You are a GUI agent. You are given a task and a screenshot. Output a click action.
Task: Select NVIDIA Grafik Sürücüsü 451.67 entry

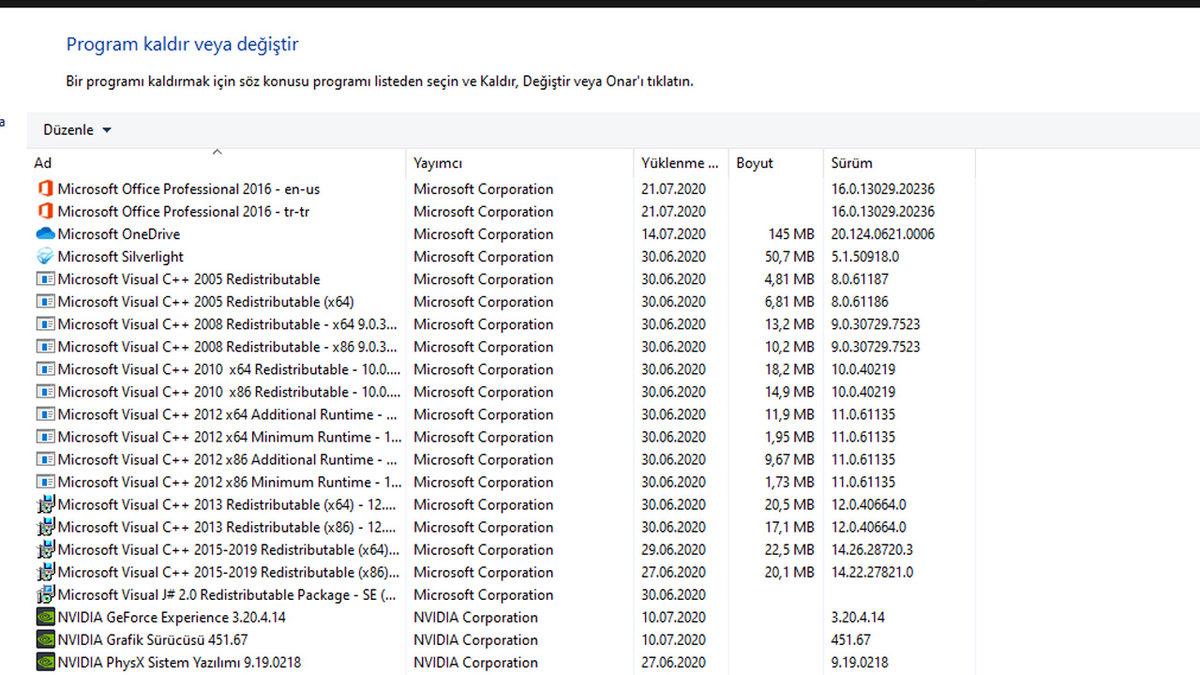click(152, 640)
